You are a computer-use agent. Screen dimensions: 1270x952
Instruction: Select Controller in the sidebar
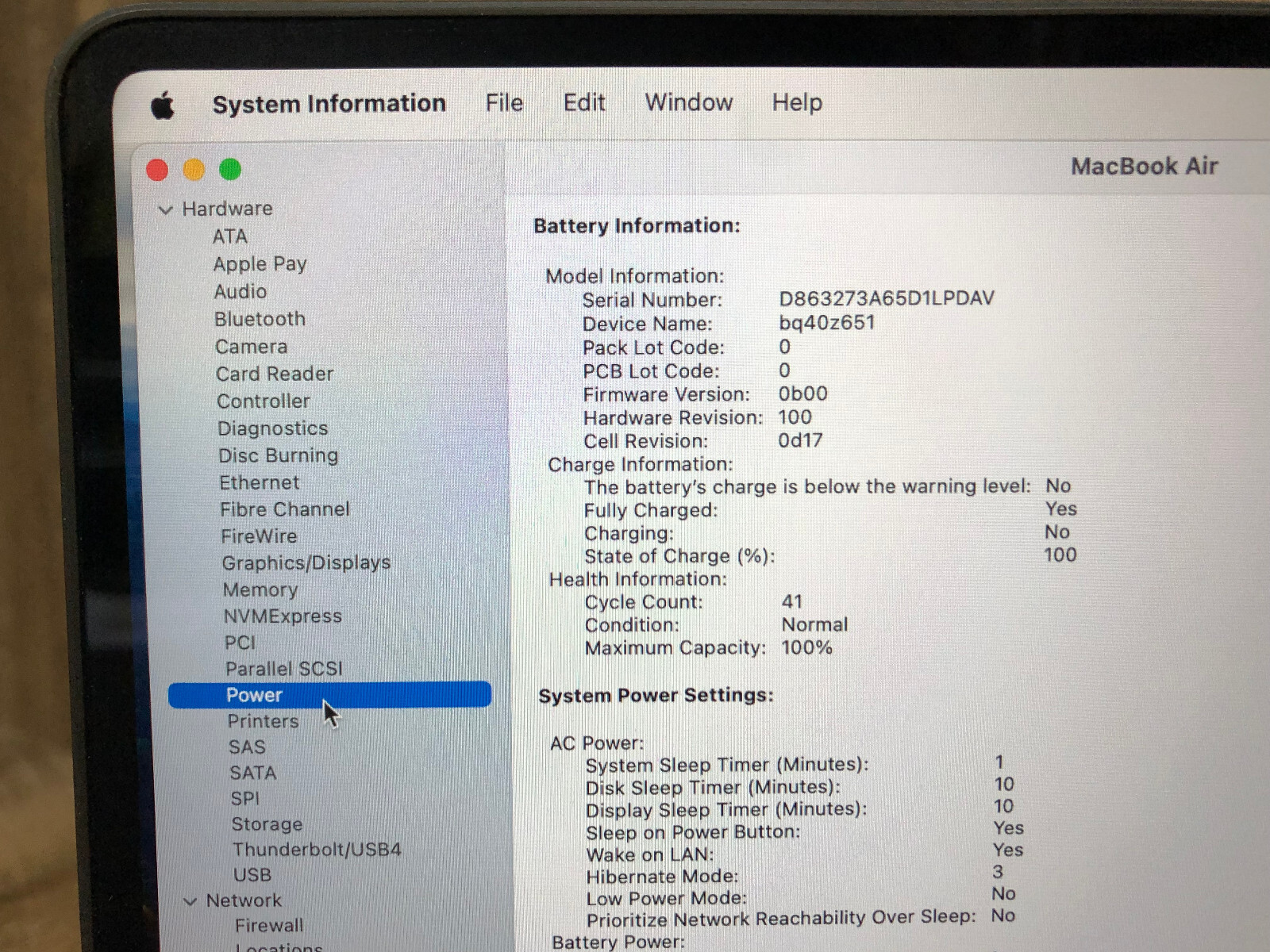(264, 401)
